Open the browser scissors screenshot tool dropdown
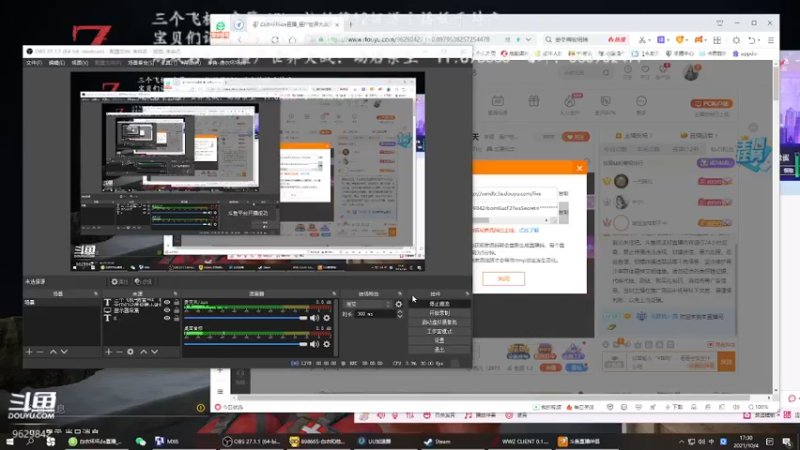The height and width of the screenshot is (450, 800). pyautogui.click(x=649, y=40)
